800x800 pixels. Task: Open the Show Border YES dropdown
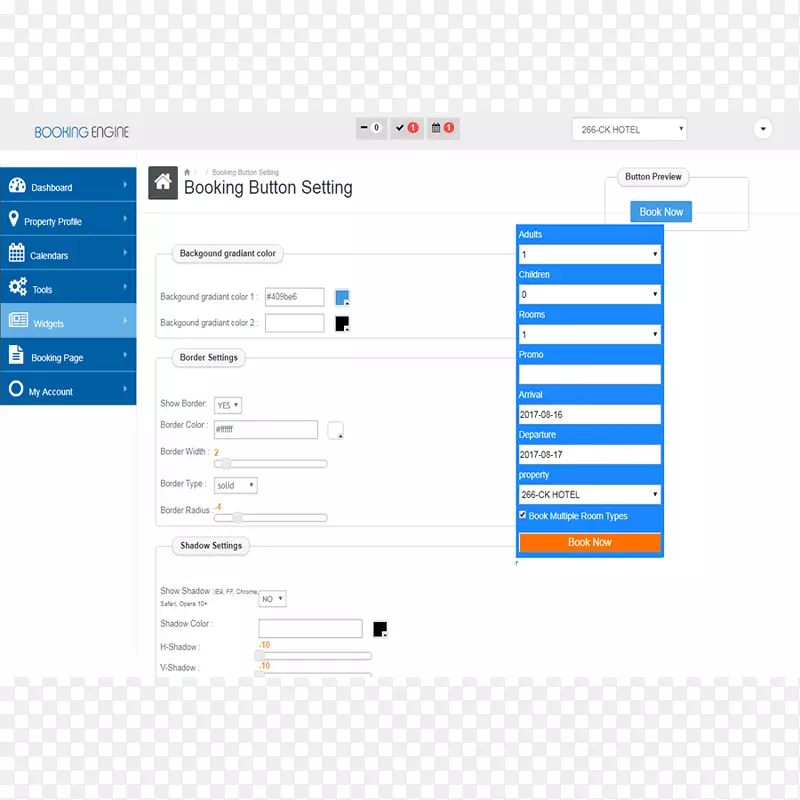coord(228,405)
